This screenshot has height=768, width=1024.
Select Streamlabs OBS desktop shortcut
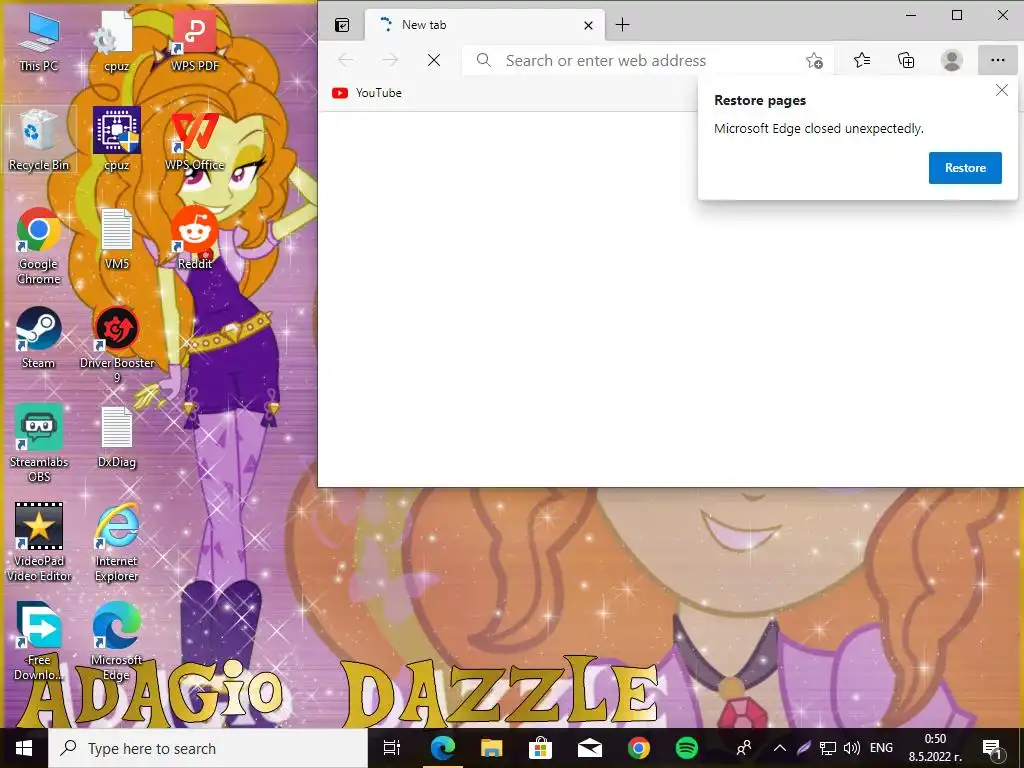coord(39,443)
